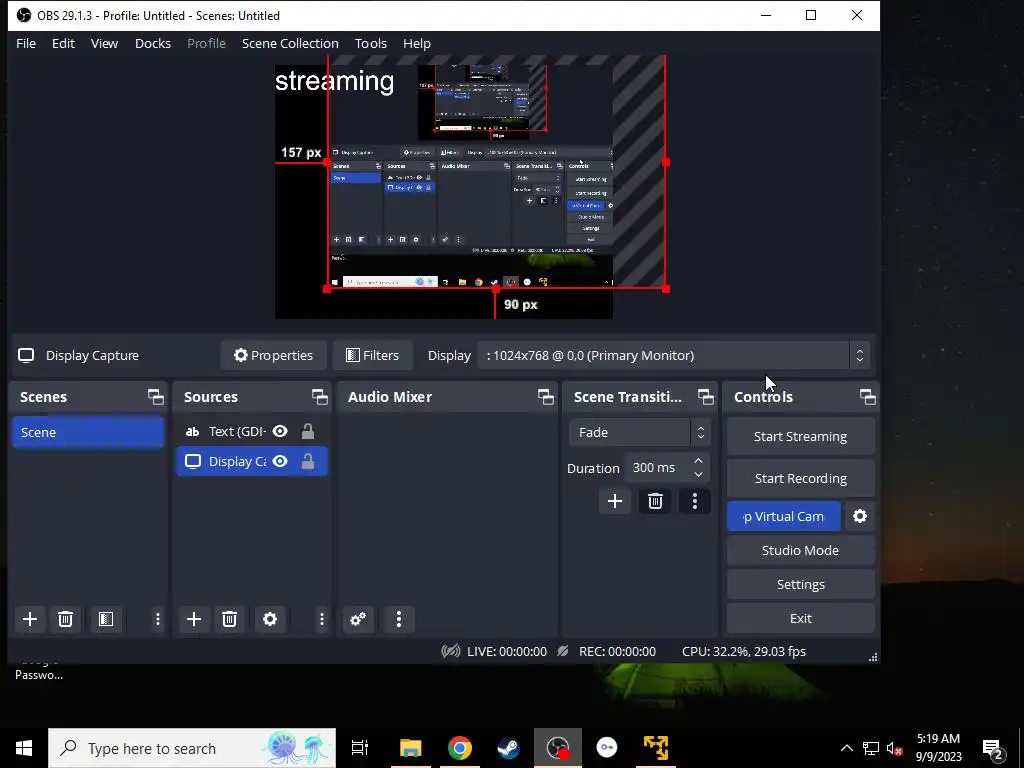Undock the Audio Mixer panel
Viewport: 1024px width, 768px height.
tap(545, 396)
